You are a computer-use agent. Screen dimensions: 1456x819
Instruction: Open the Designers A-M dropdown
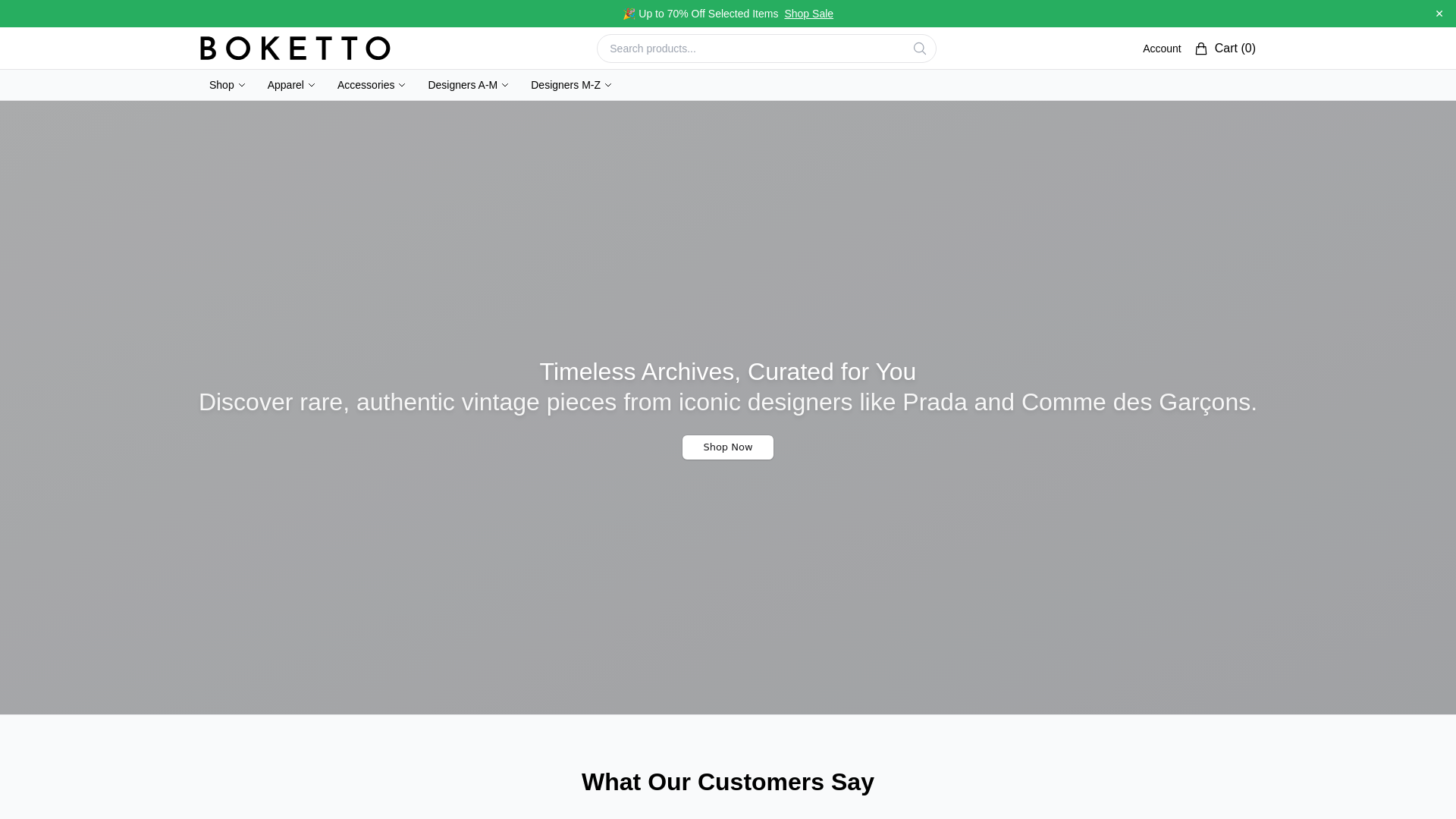click(x=468, y=85)
